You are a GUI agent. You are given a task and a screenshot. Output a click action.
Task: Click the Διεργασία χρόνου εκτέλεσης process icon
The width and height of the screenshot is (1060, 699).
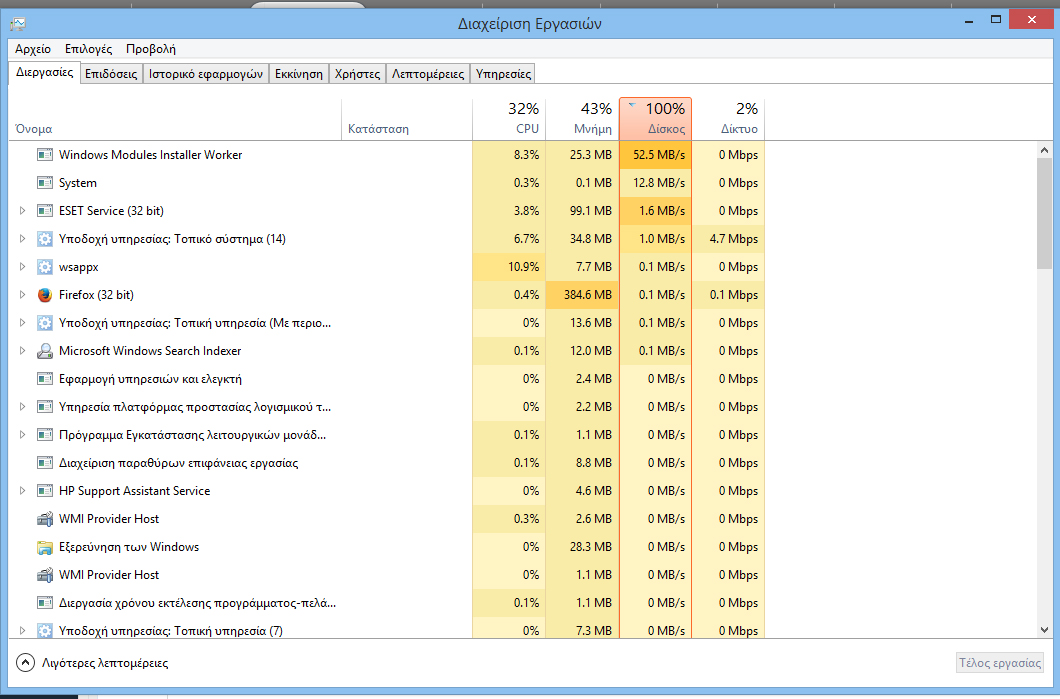tap(45, 603)
